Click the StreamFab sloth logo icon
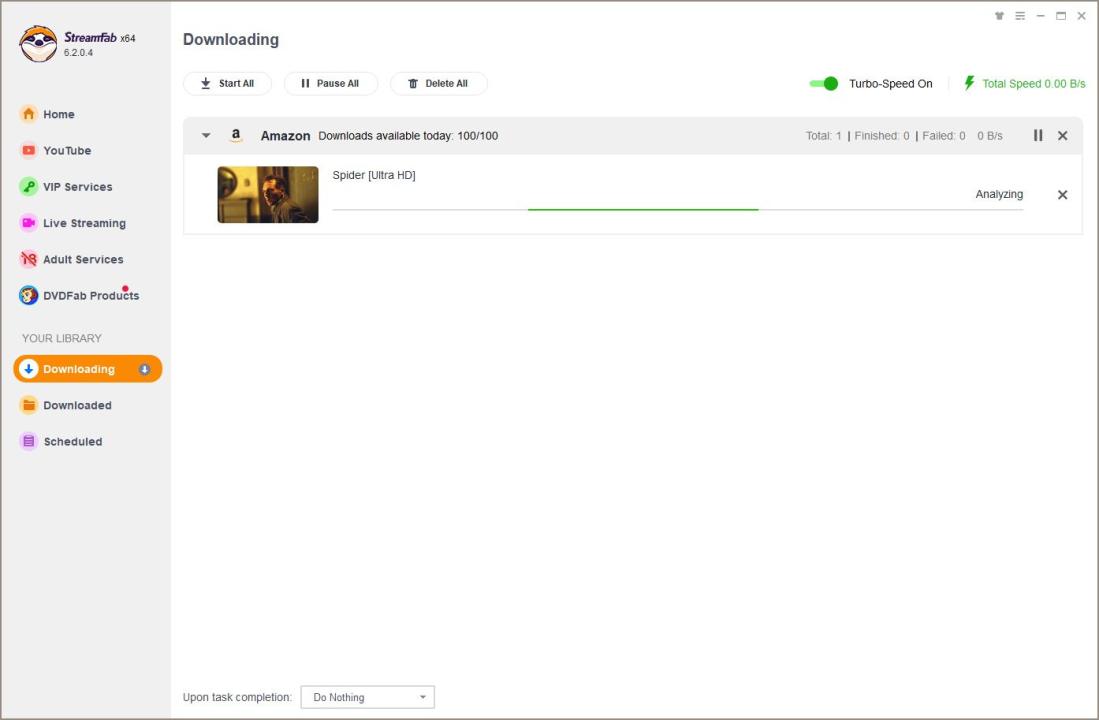This screenshot has width=1099, height=720. [x=38, y=44]
